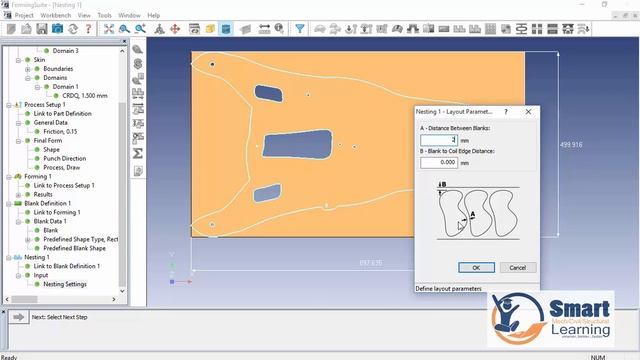This screenshot has height=360, width=640.
Task: Click the help question mark in Nesting dialog
Action: pyautogui.click(x=506, y=111)
